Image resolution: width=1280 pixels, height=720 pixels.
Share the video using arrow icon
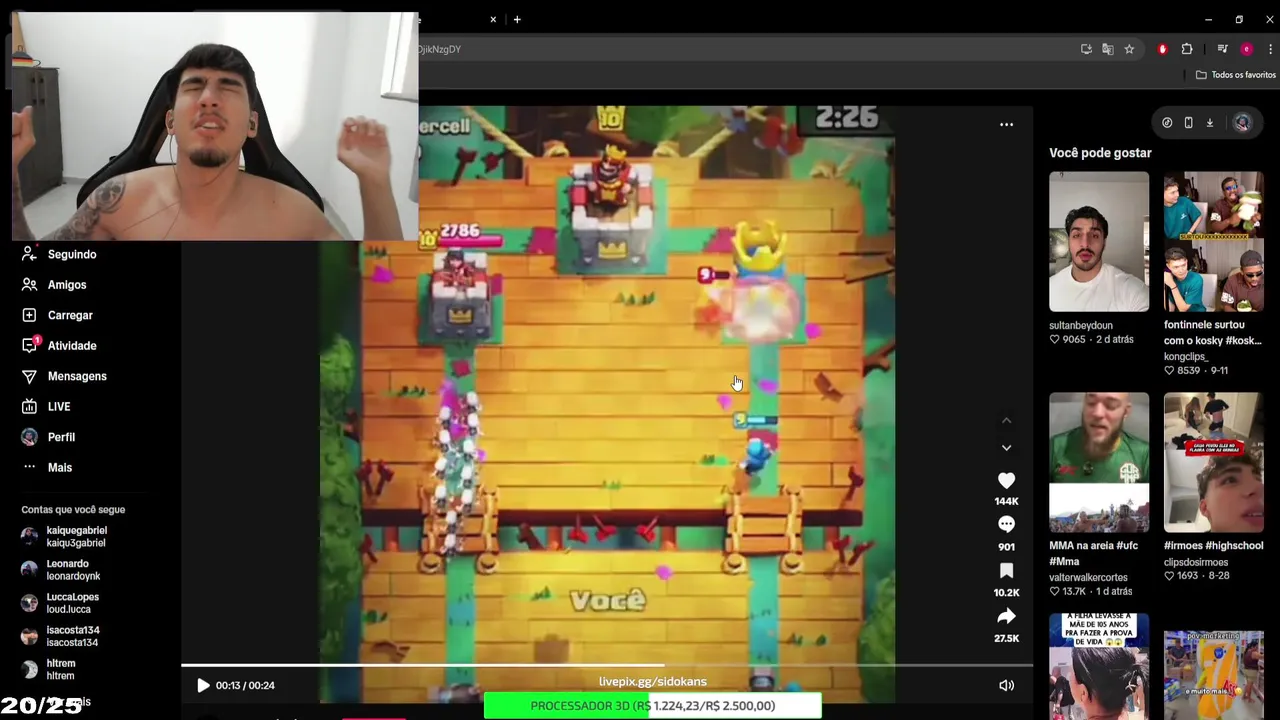point(1006,616)
